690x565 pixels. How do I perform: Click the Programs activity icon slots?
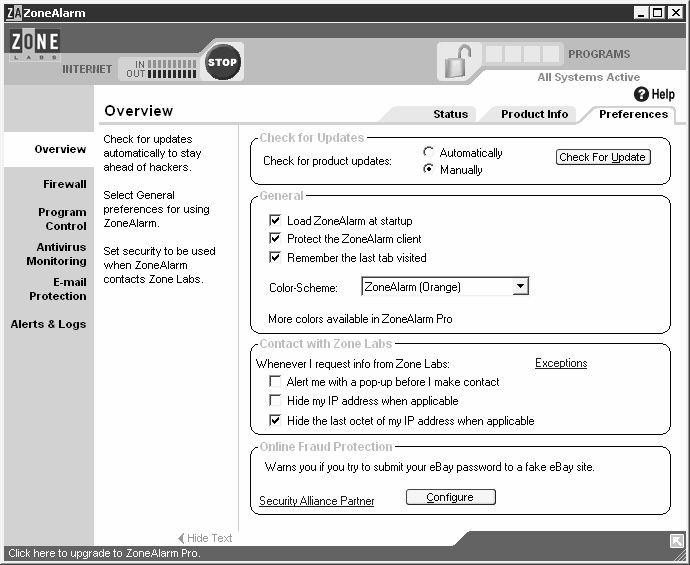click(522, 54)
